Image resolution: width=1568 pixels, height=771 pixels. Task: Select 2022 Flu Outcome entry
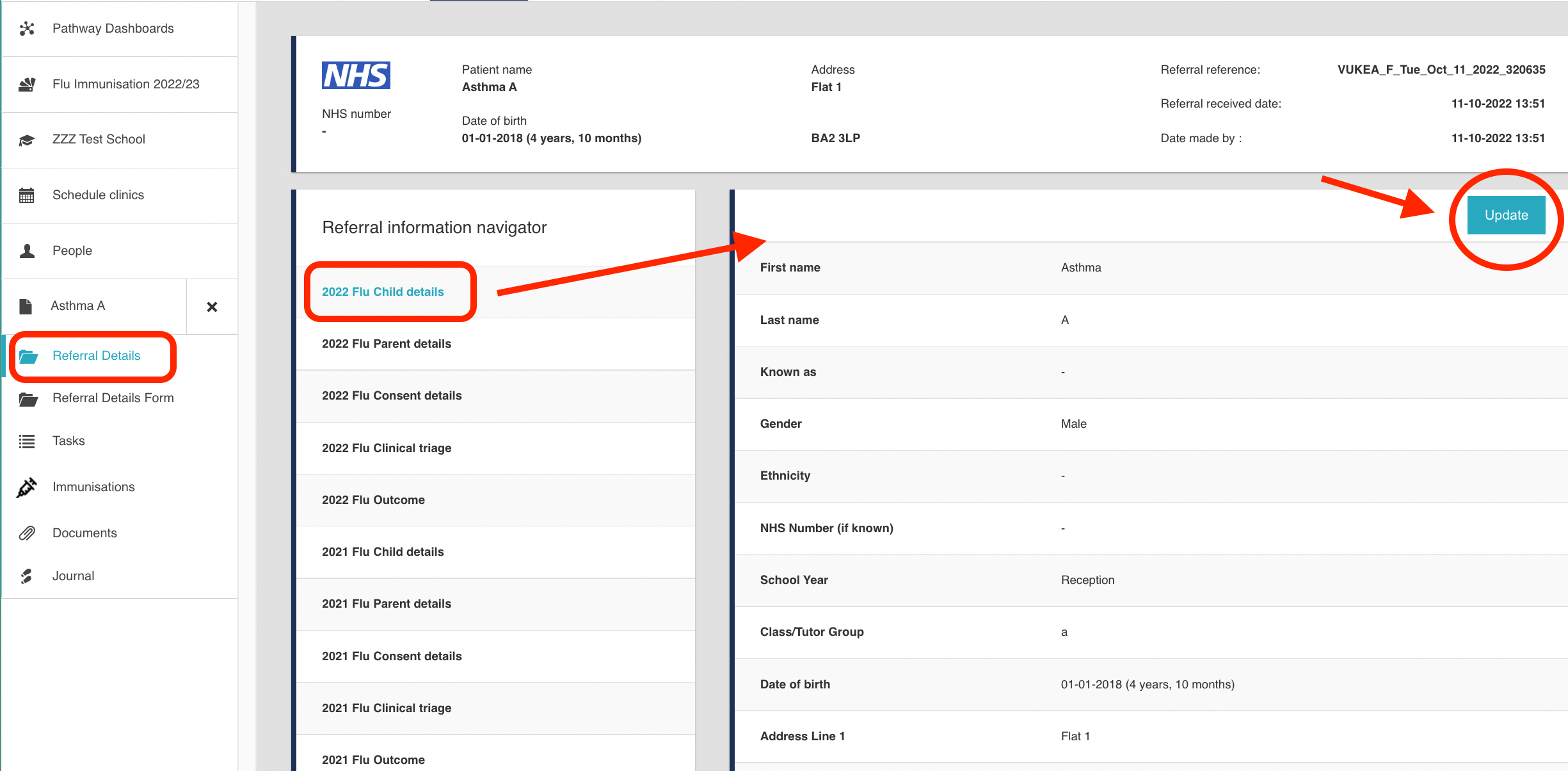[373, 500]
